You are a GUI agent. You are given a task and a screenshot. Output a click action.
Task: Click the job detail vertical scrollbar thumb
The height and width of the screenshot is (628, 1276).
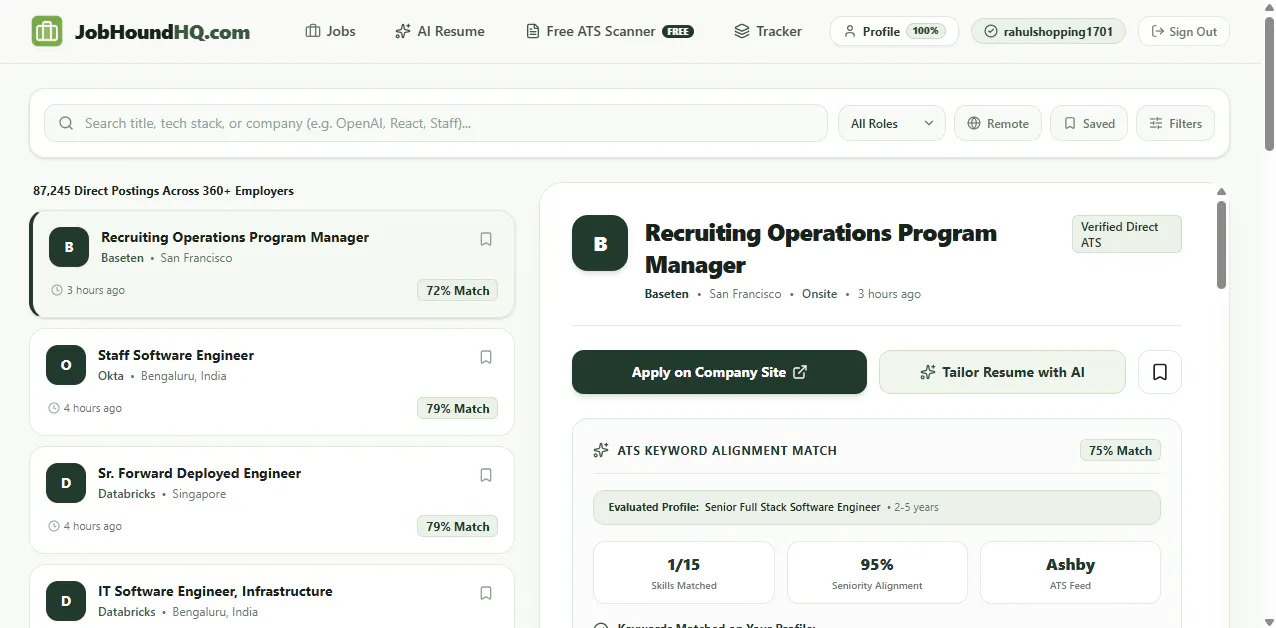point(1221,245)
